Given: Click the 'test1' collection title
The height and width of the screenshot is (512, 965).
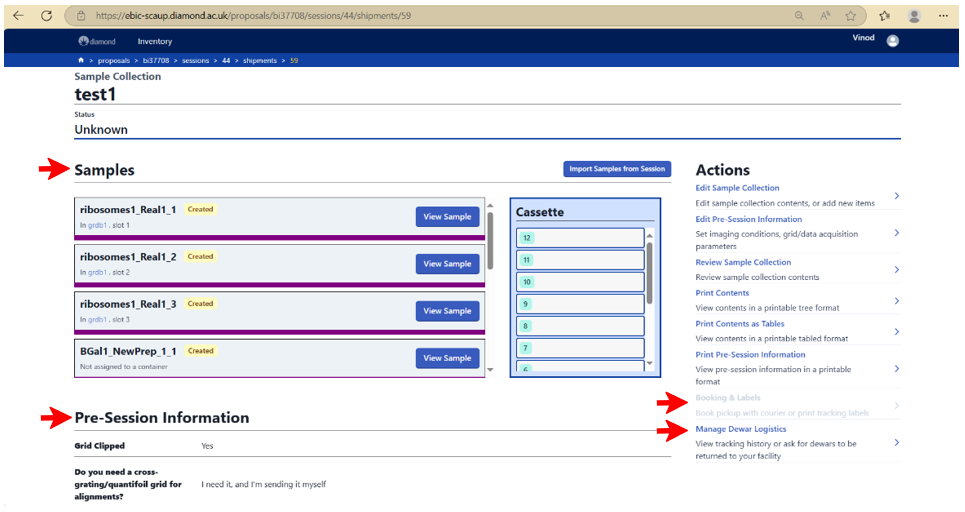Looking at the screenshot, I should 95,94.
